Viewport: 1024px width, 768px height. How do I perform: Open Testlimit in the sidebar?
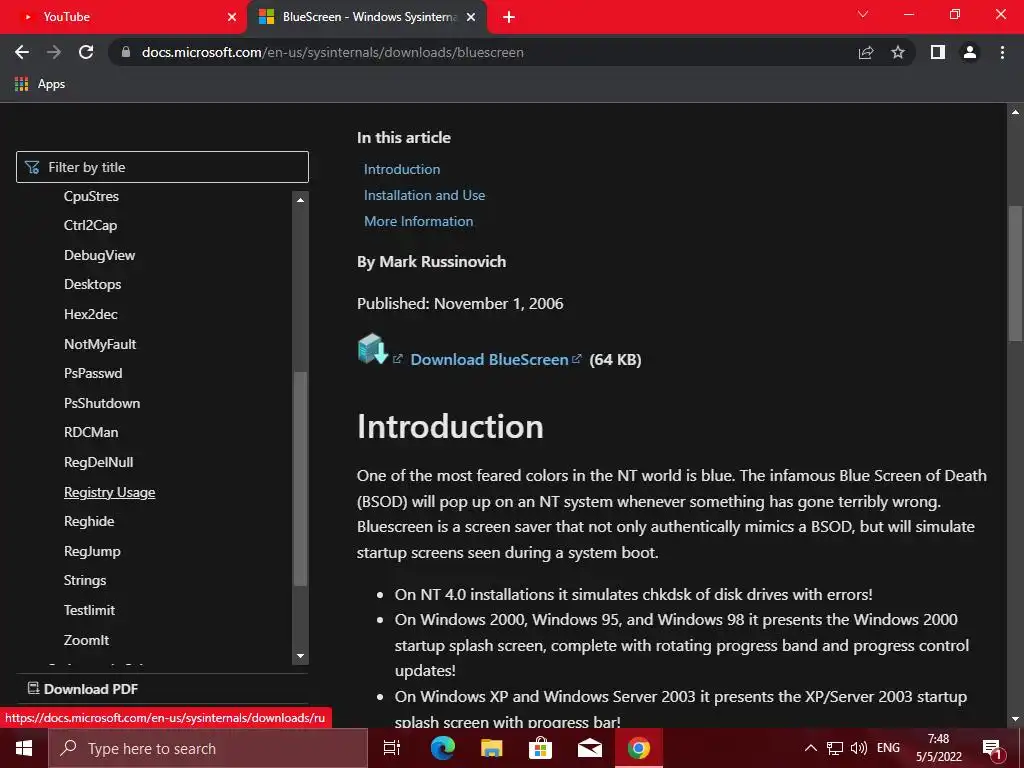(x=89, y=610)
